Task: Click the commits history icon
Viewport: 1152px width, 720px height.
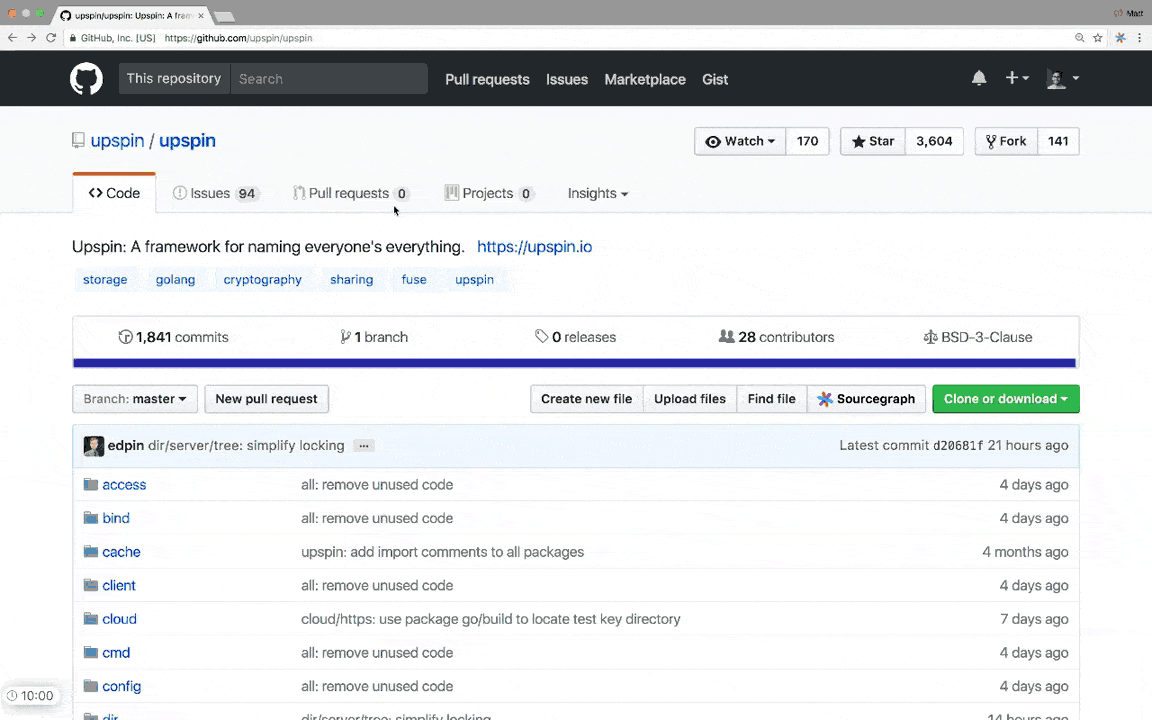Action: 128,337
